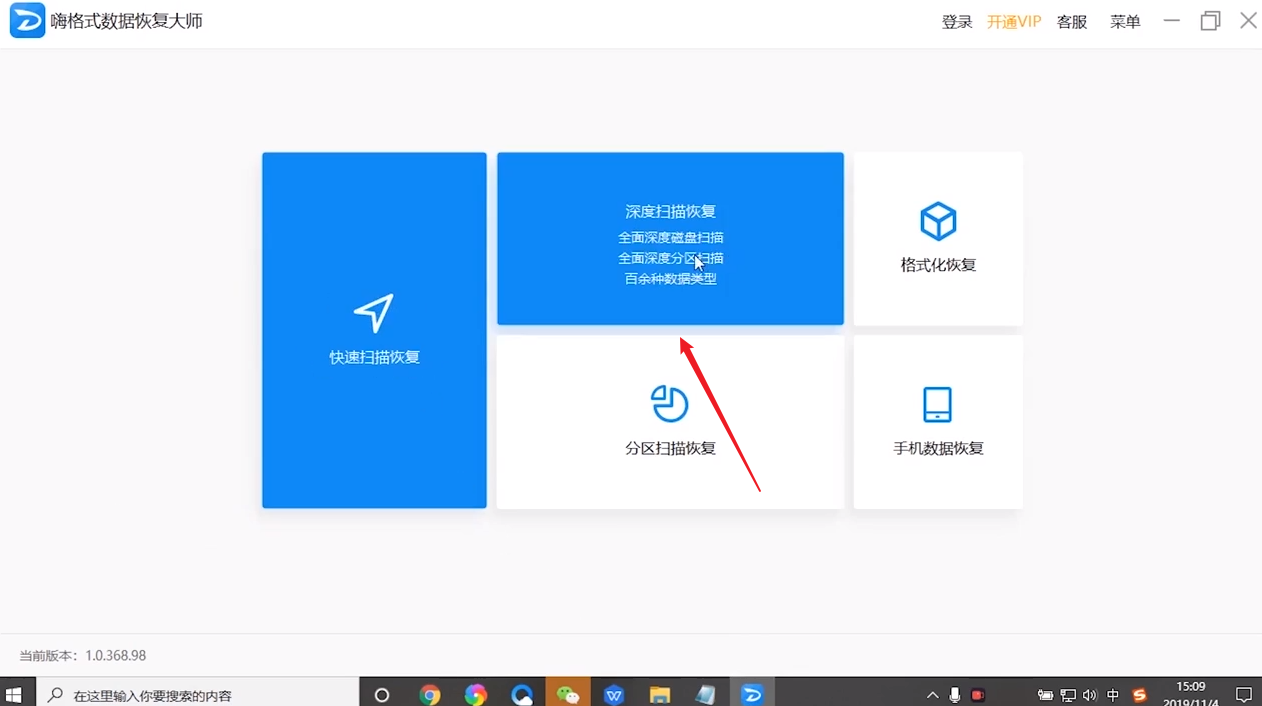Open WPS Office from the taskbar
Screen dimensions: 1262x706
(614, 695)
